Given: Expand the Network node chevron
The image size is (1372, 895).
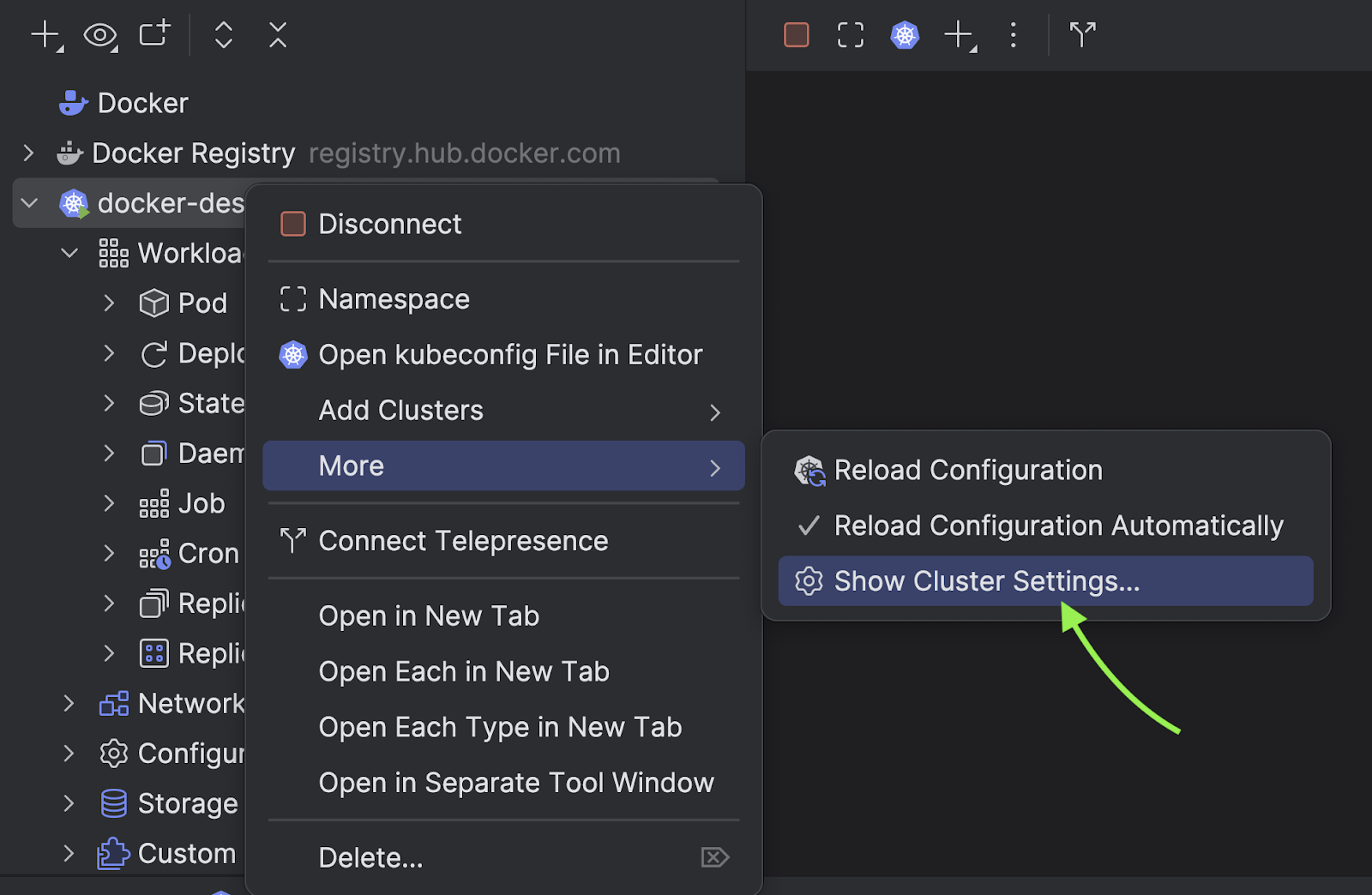Looking at the screenshot, I should pos(69,704).
